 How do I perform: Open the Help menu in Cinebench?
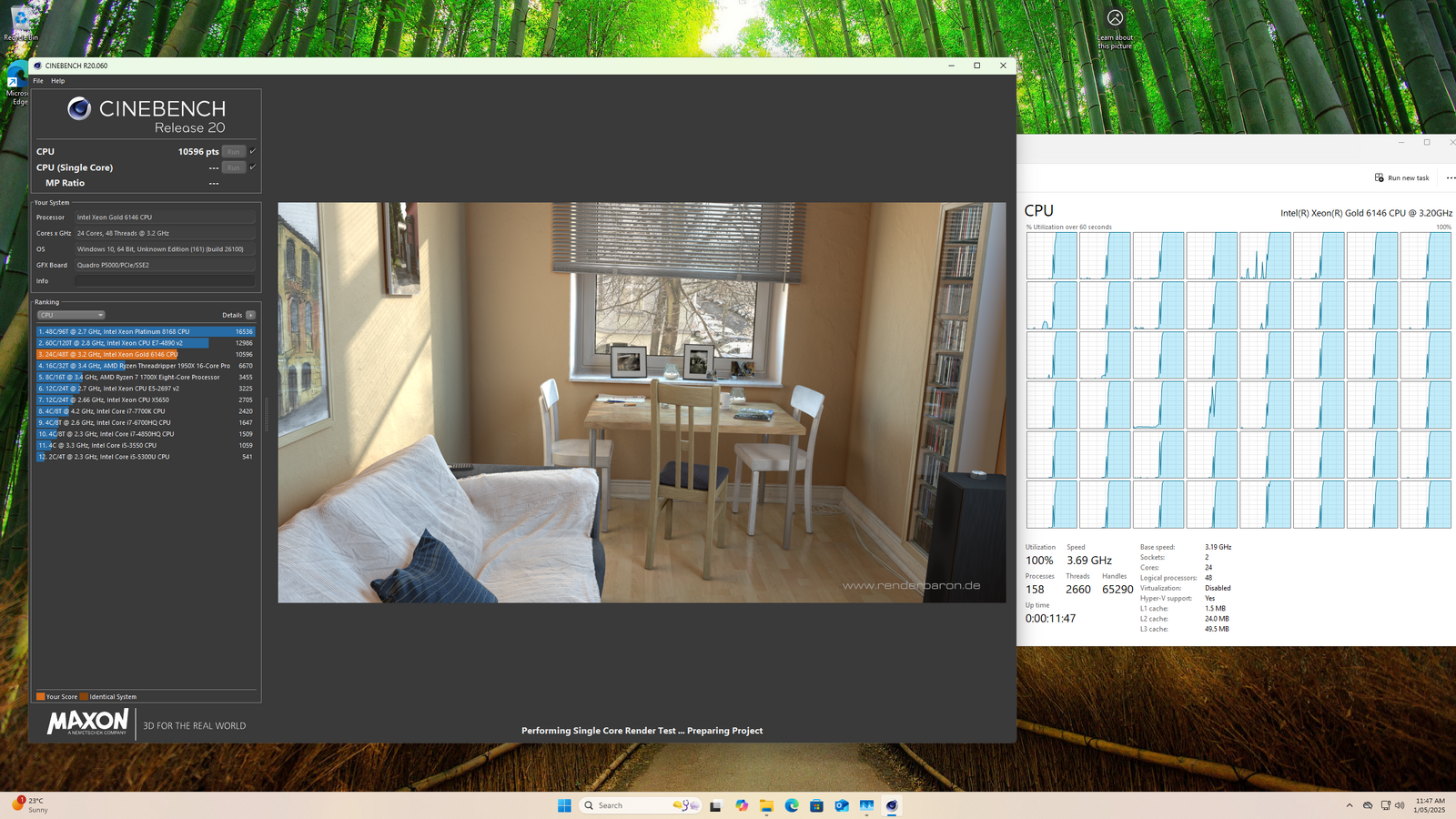point(57,81)
